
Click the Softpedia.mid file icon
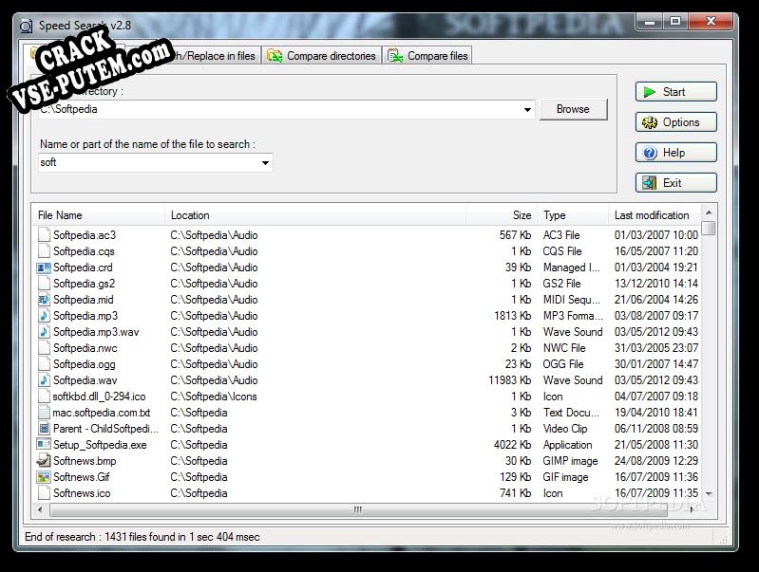pos(44,300)
